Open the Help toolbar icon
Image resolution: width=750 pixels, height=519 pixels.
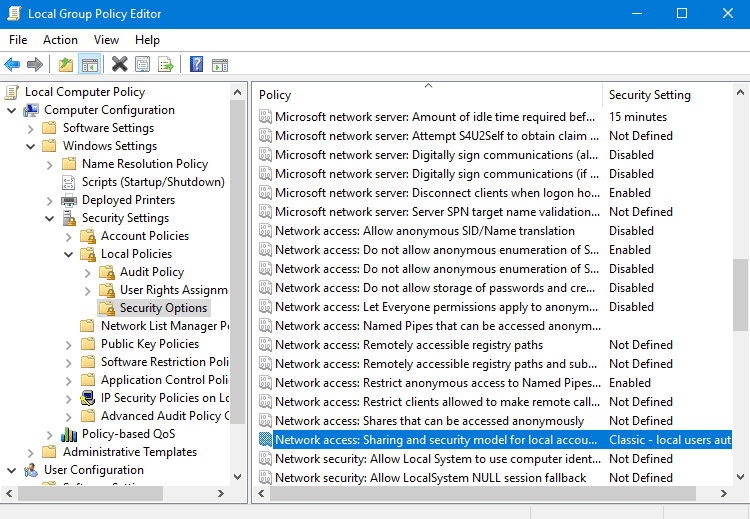point(197,64)
